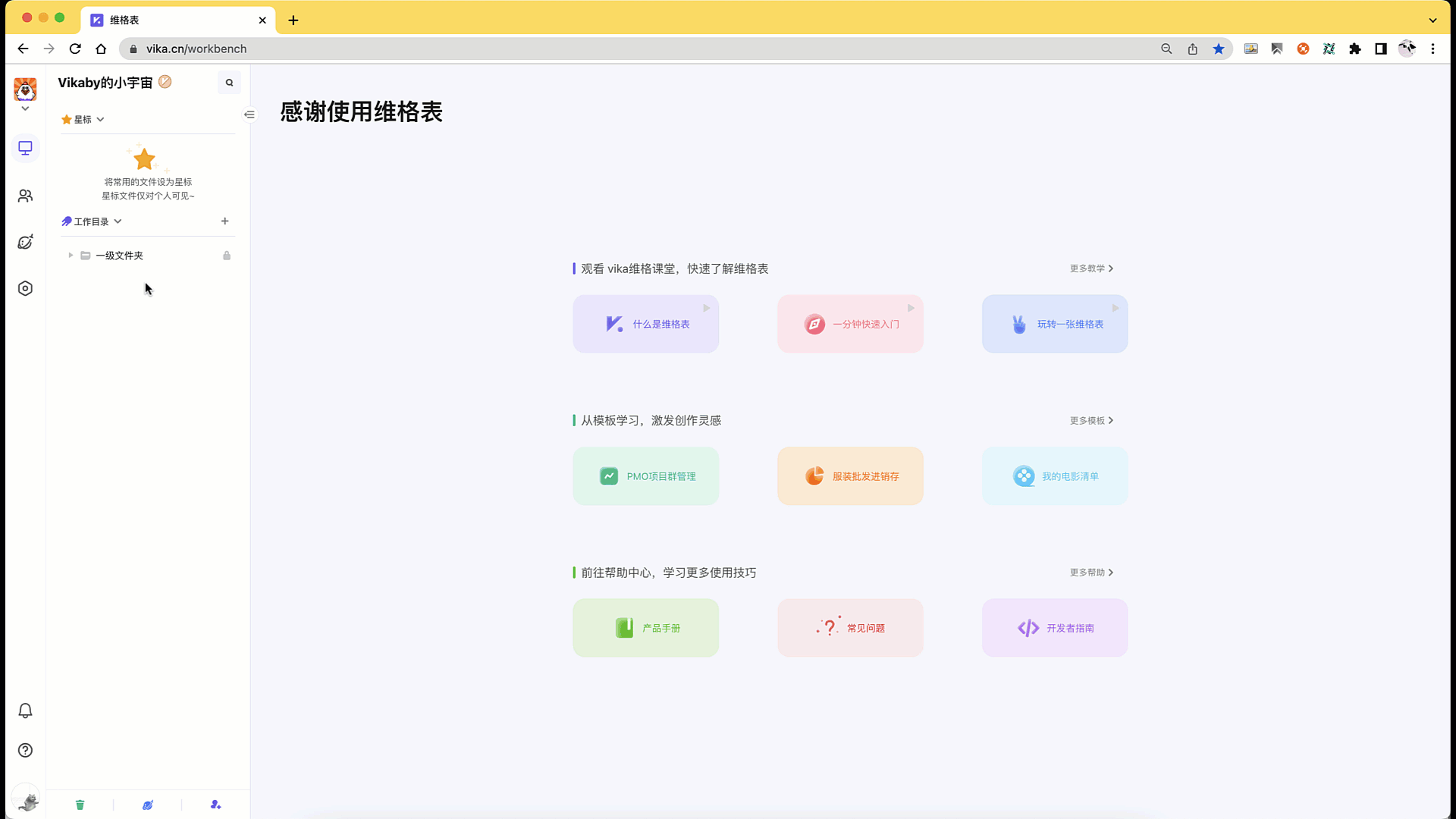Screen dimensions: 1456x819
Task: Go to the browser home icon
Action: tap(101, 49)
